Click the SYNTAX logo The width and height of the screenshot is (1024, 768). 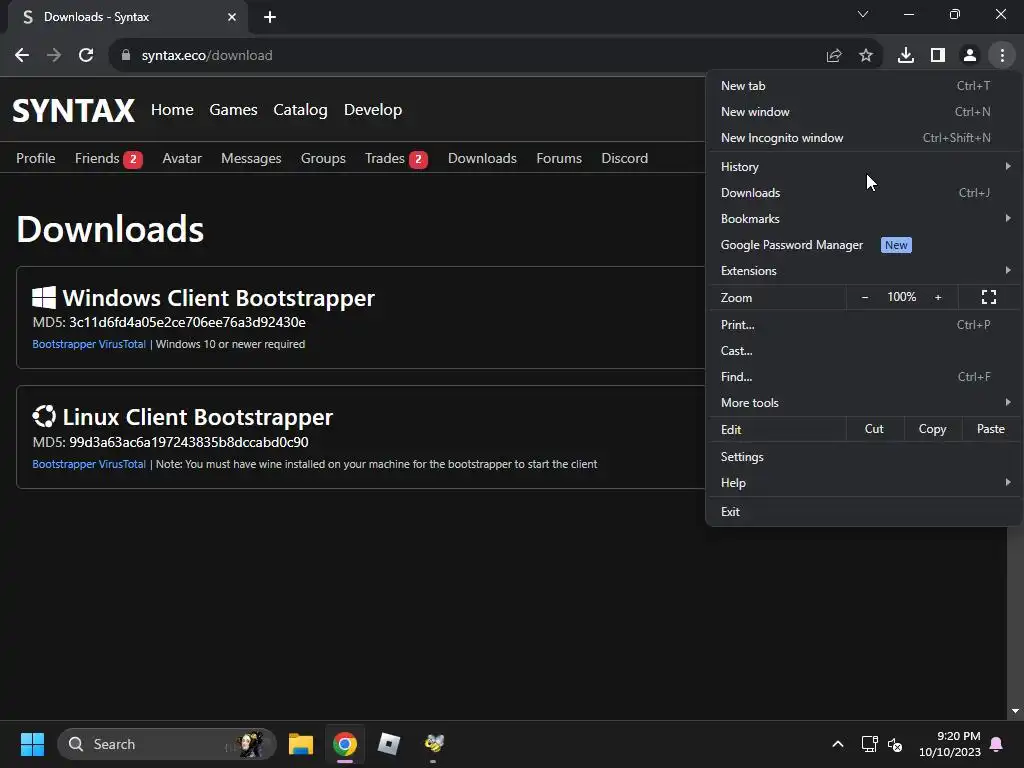coord(74,110)
